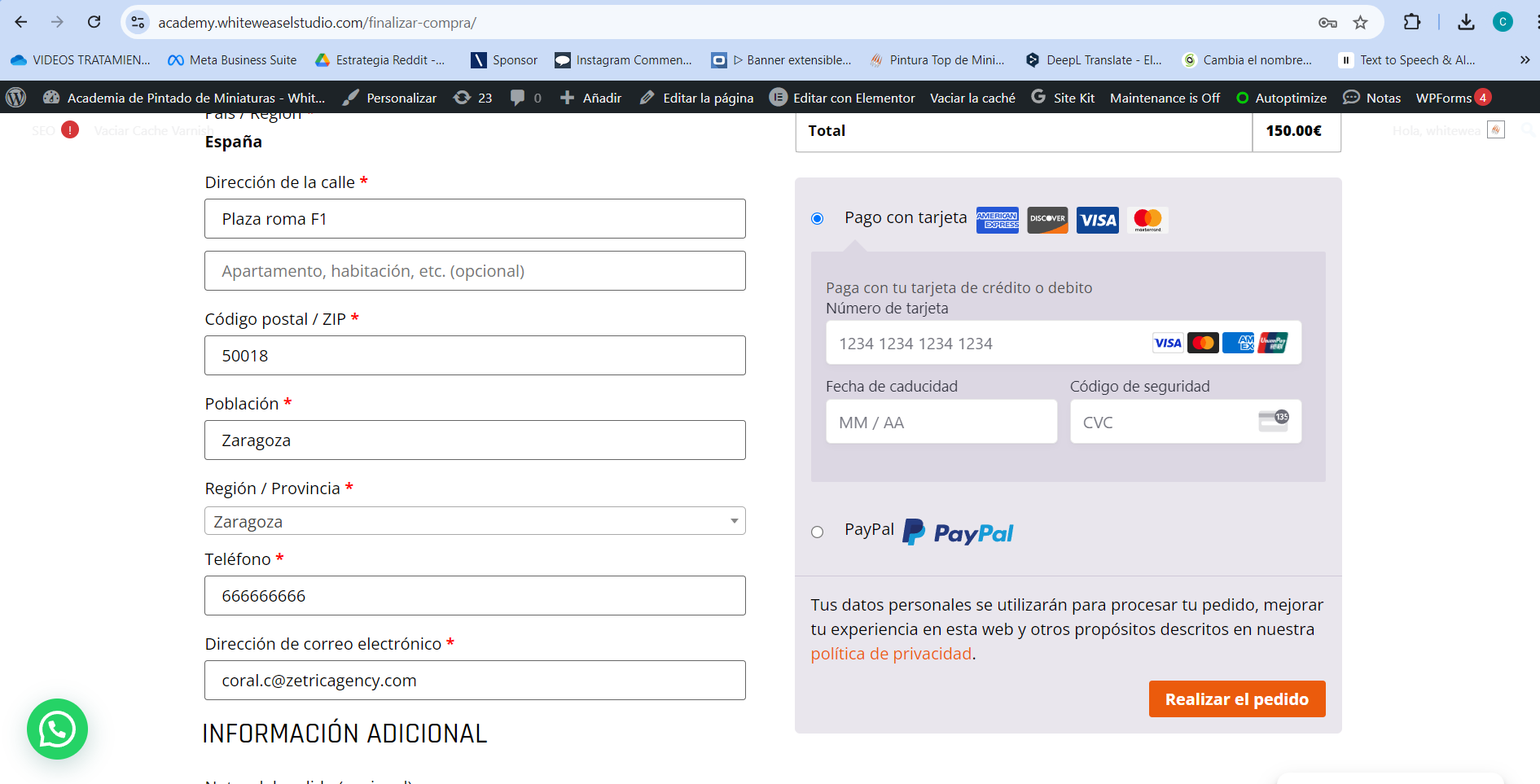Open Estrategia Reddit bookmark
This screenshot has height=784, width=1540.
coord(380,59)
